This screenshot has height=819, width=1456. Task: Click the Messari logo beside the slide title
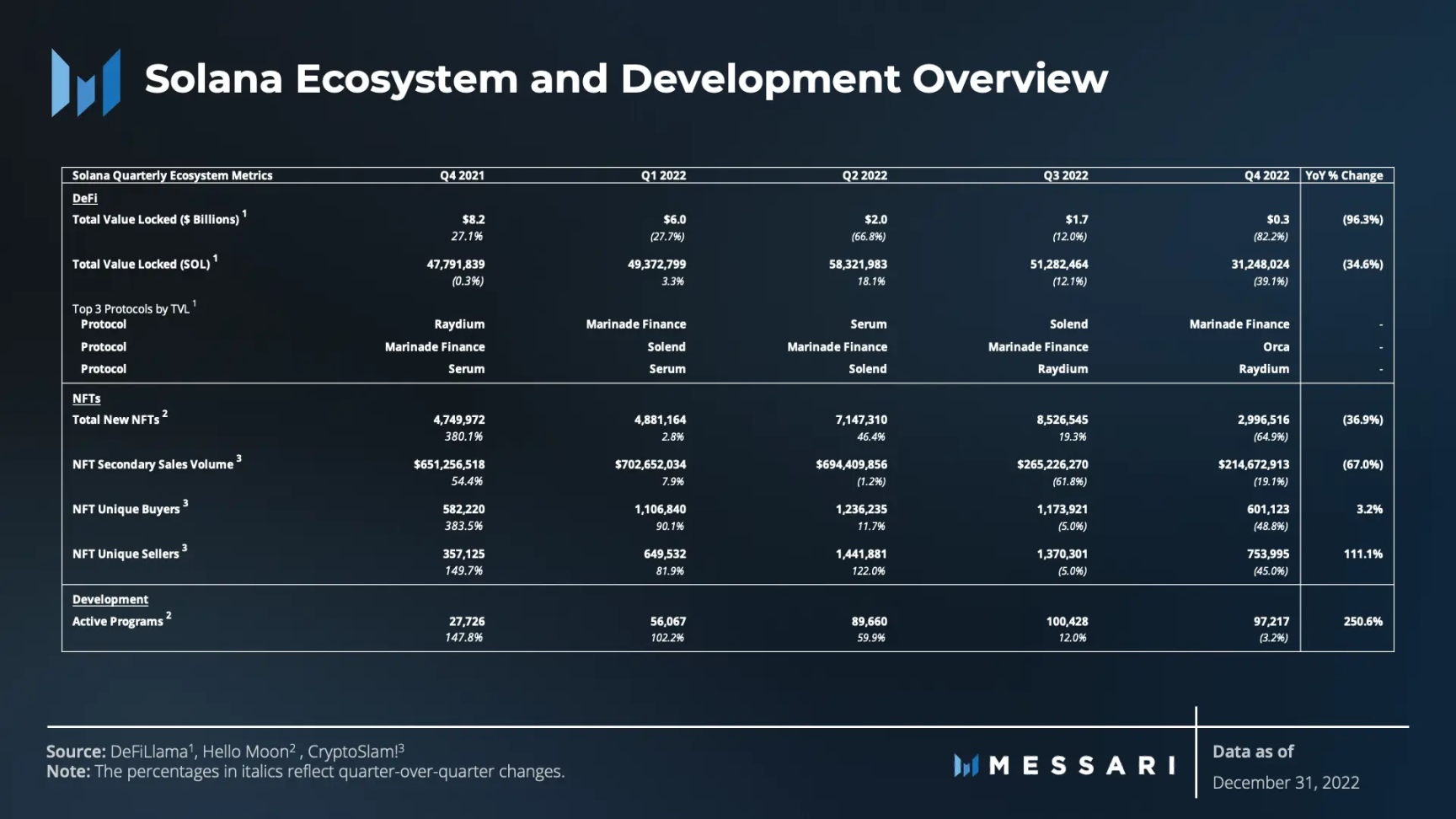(86, 82)
